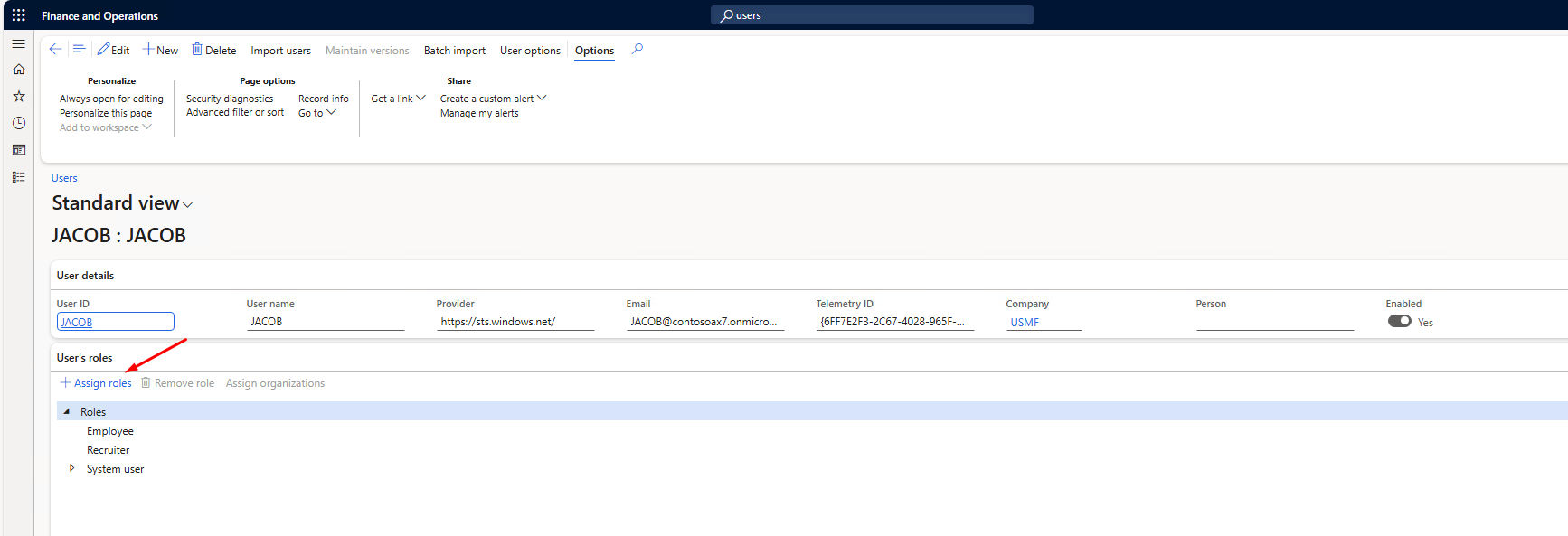Viewport: 1568px width, 536px height.
Task: Go to Home in sidebar
Action: click(18, 70)
